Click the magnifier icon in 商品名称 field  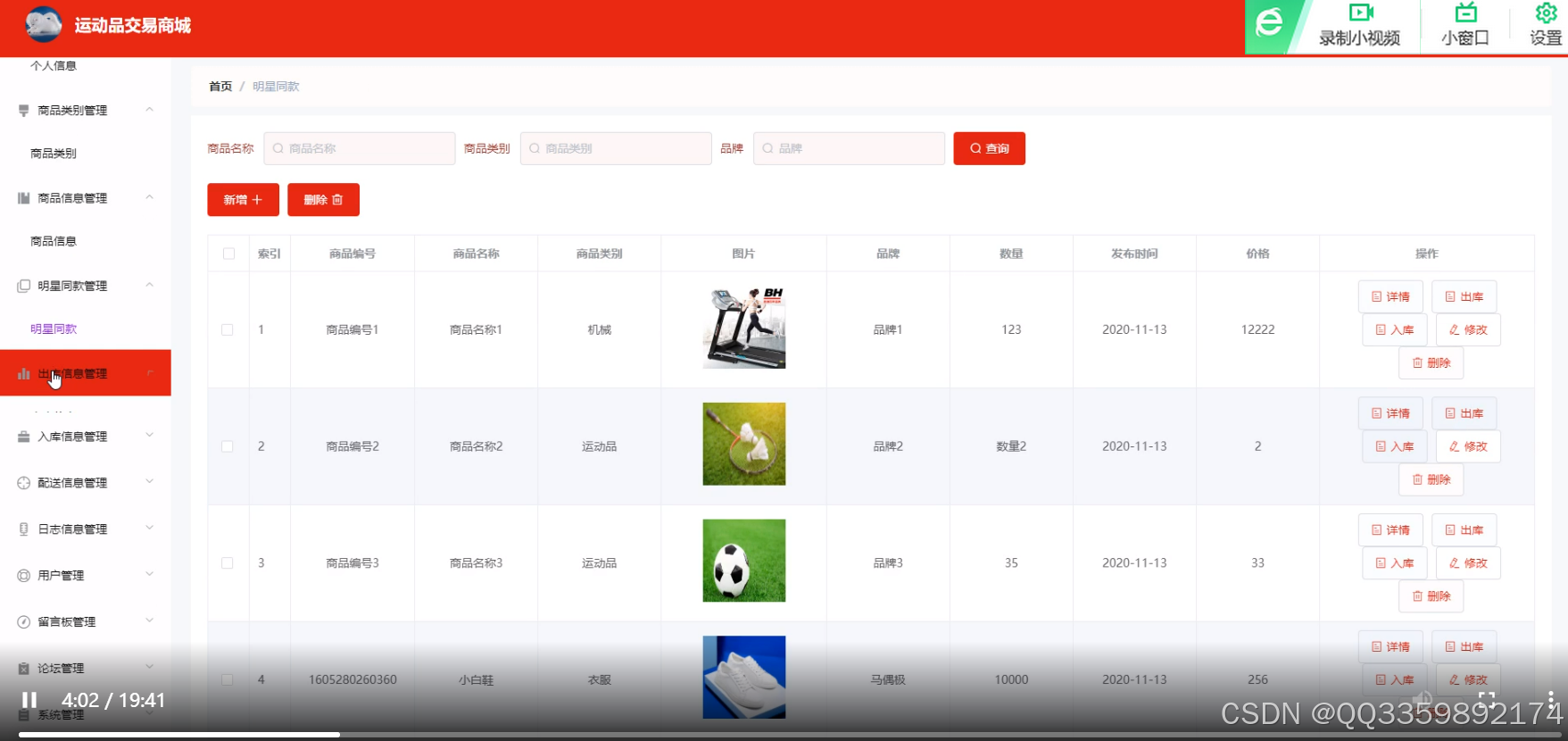click(x=278, y=148)
